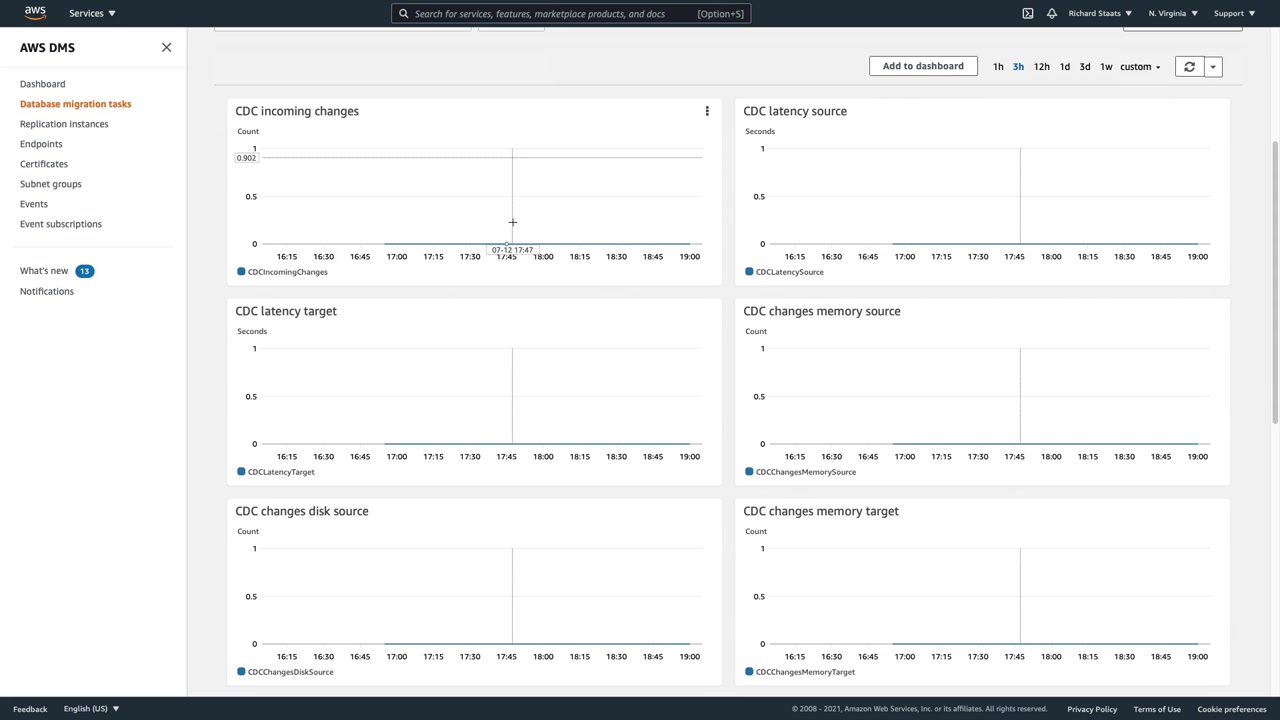This screenshot has width=1280, height=720.
Task: Click the services search input field
Action: (x=570, y=14)
